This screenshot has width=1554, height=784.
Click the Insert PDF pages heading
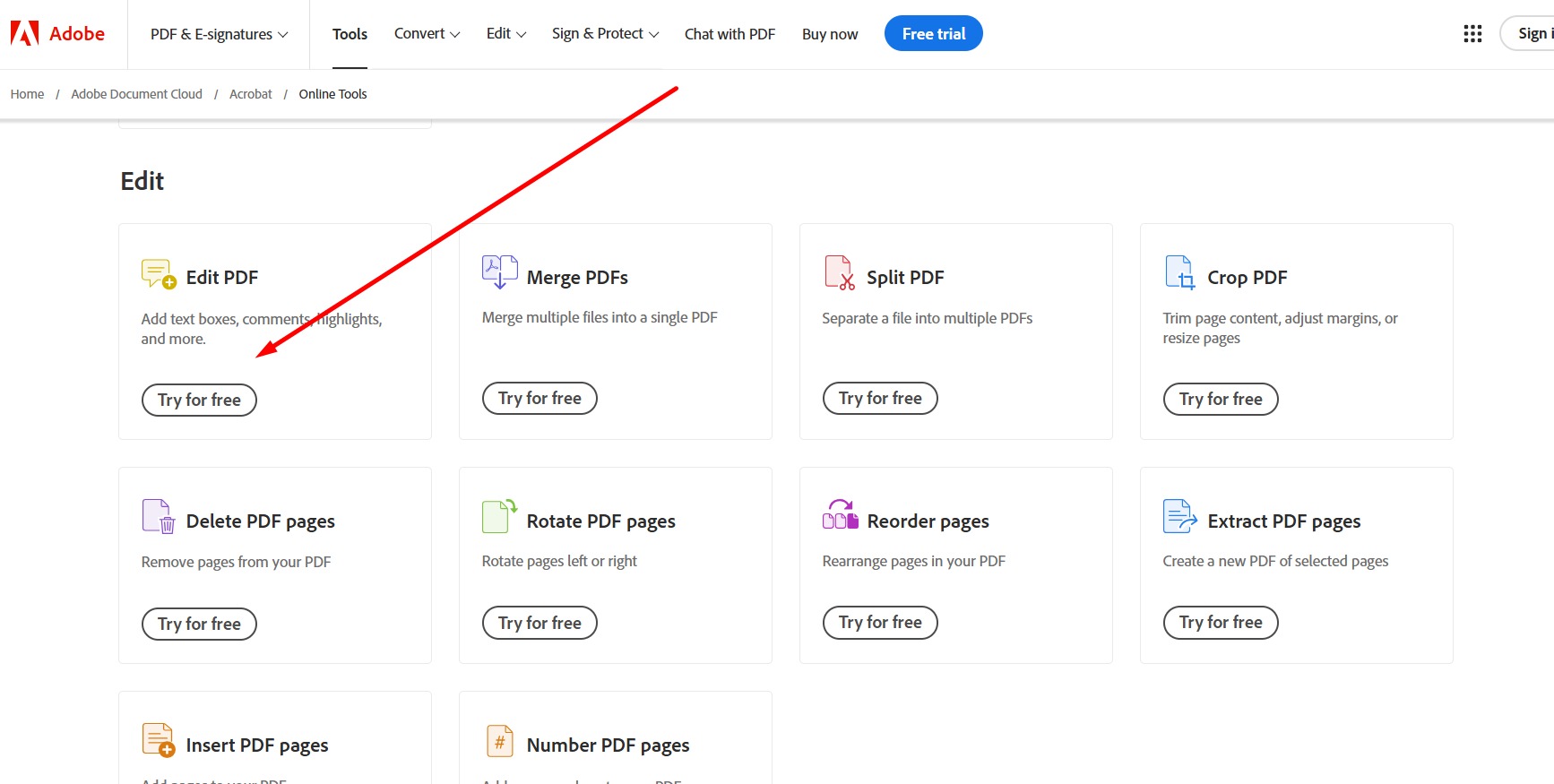[x=256, y=745]
